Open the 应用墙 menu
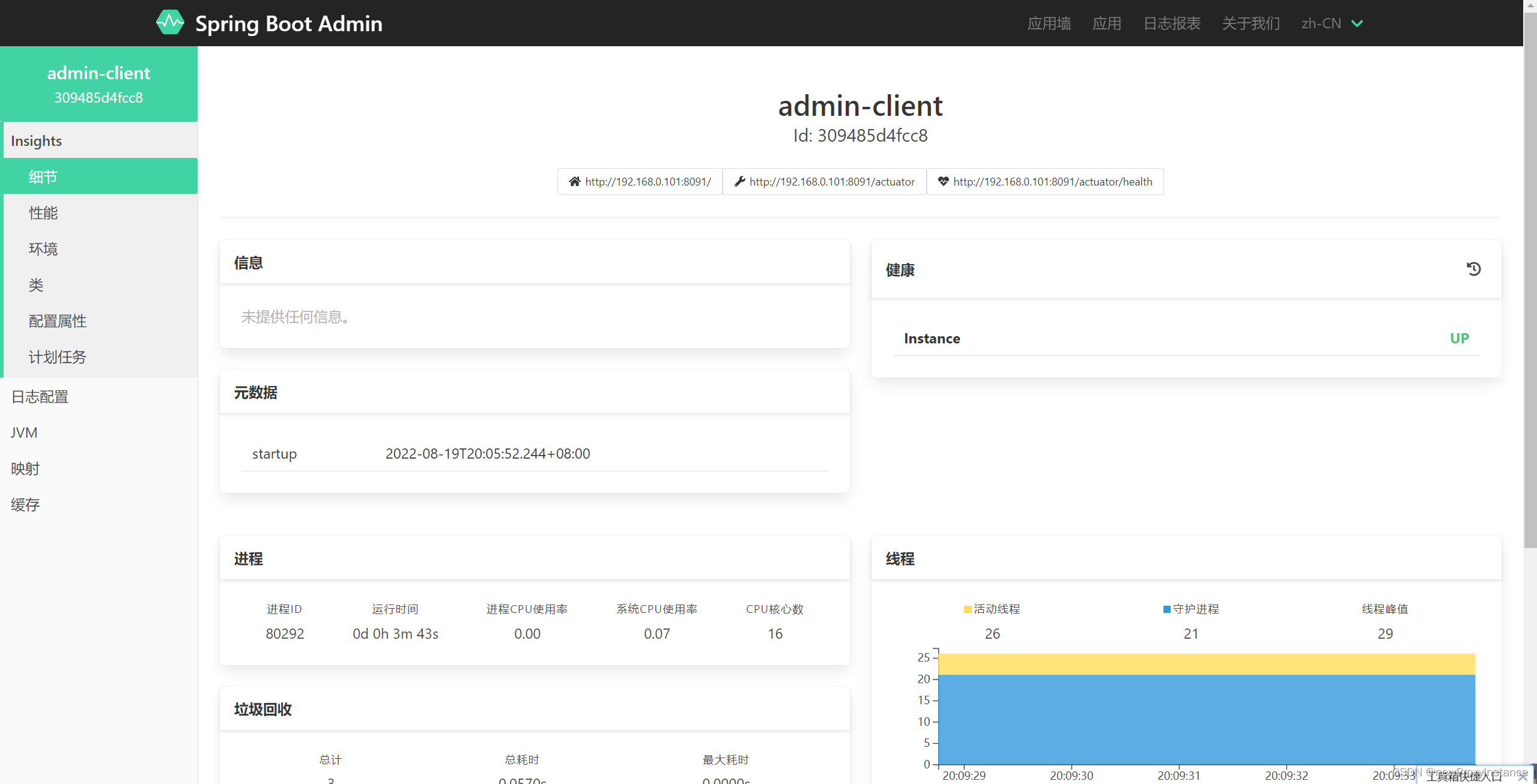 pos(1049,23)
